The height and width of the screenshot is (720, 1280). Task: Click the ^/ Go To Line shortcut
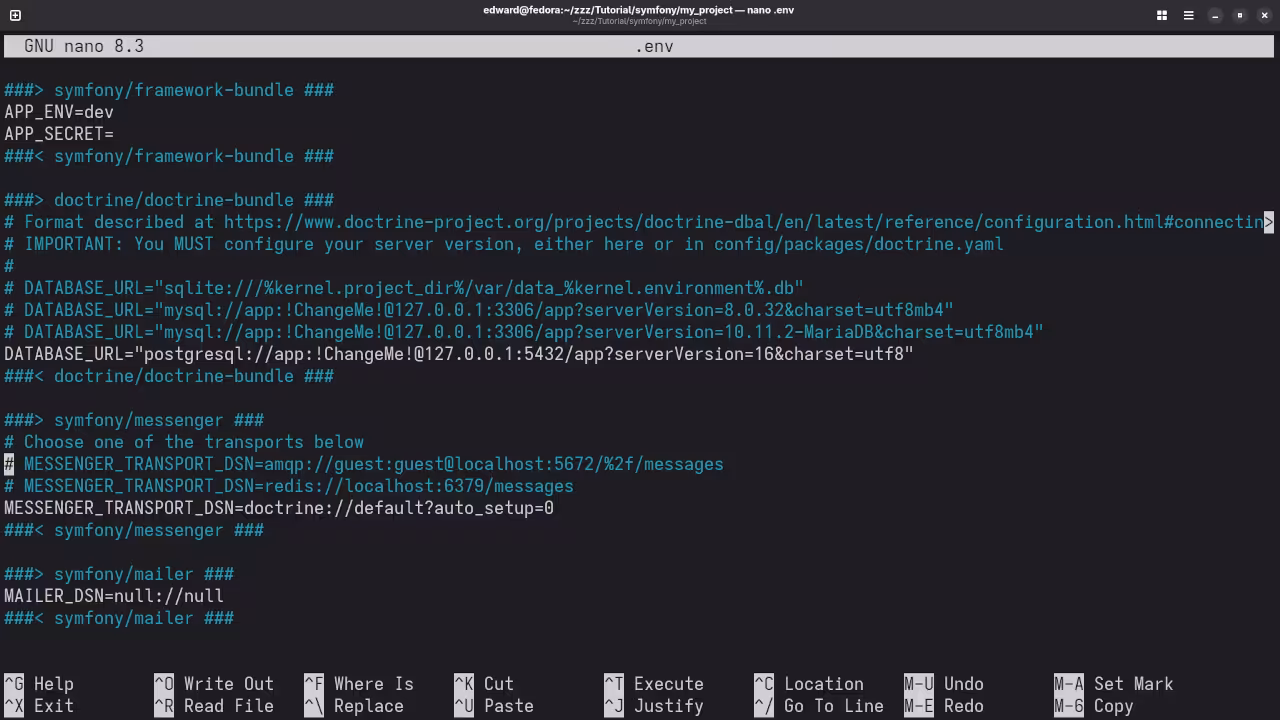point(819,706)
